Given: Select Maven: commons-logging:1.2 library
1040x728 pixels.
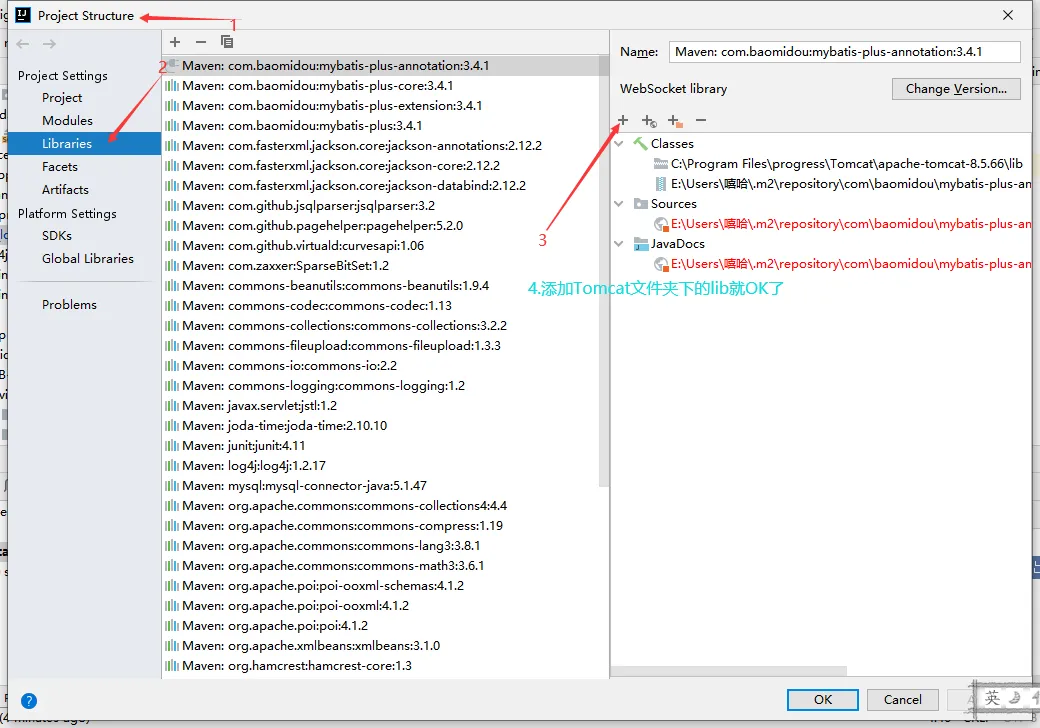Looking at the screenshot, I should click(x=383, y=385).
